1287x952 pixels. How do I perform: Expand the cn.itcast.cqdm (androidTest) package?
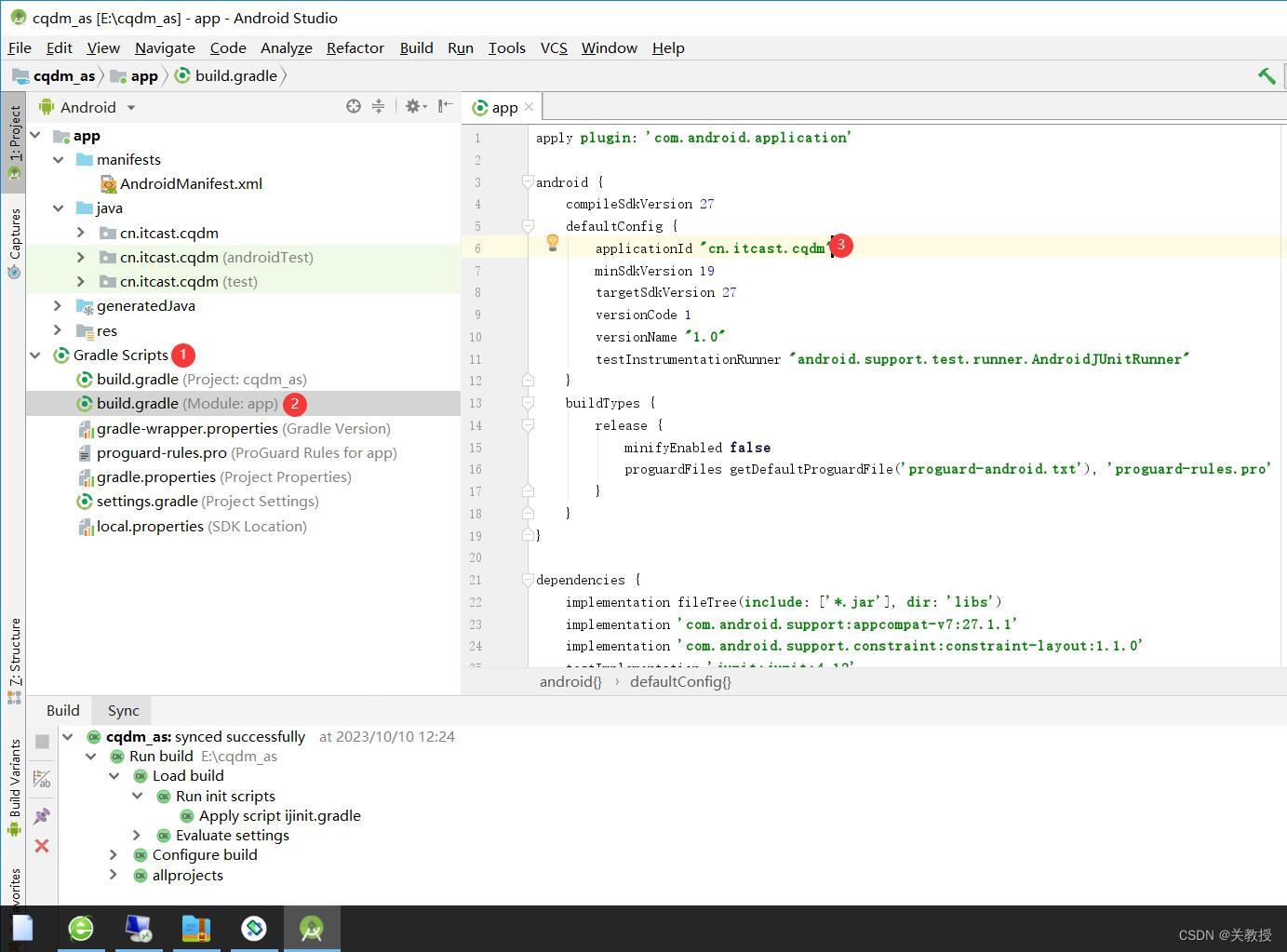[81, 257]
